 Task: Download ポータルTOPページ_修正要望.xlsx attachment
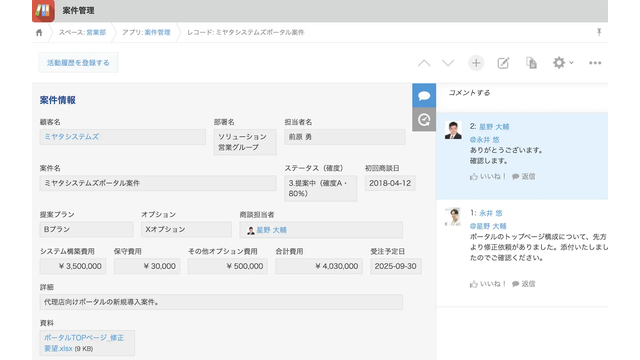tap(84, 343)
